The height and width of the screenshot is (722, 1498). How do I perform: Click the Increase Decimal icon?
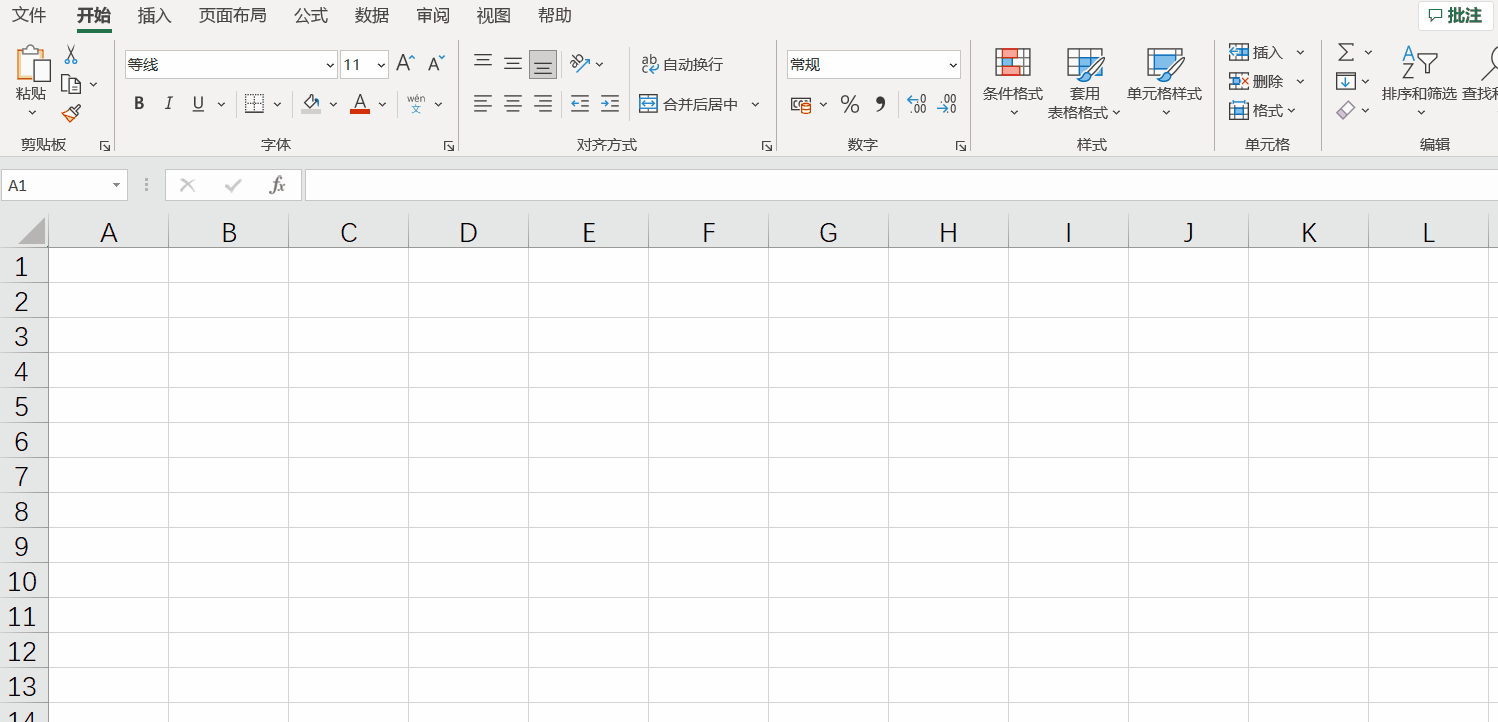(917, 104)
